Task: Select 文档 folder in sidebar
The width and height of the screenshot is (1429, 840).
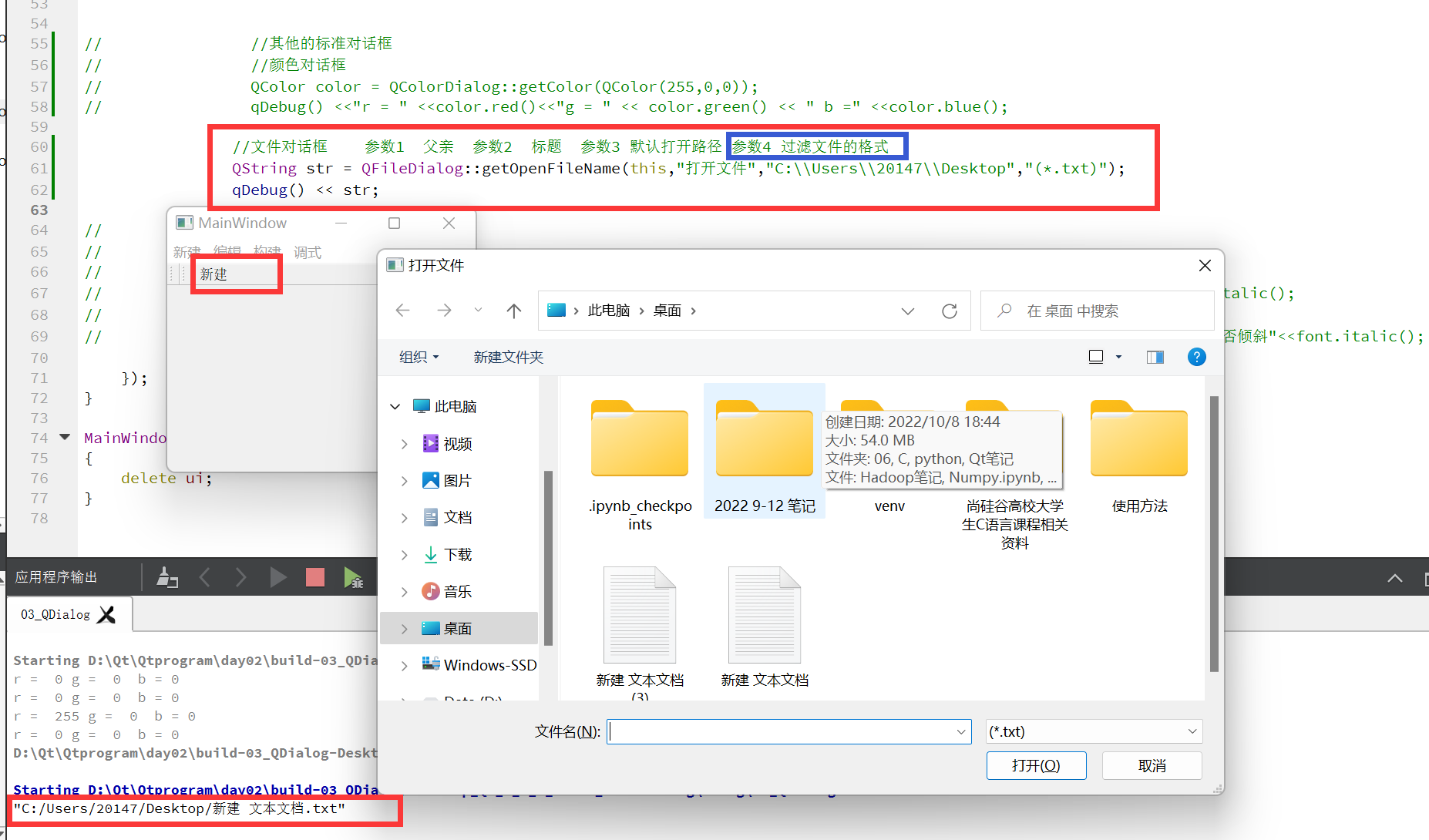Action: pyautogui.click(x=448, y=518)
